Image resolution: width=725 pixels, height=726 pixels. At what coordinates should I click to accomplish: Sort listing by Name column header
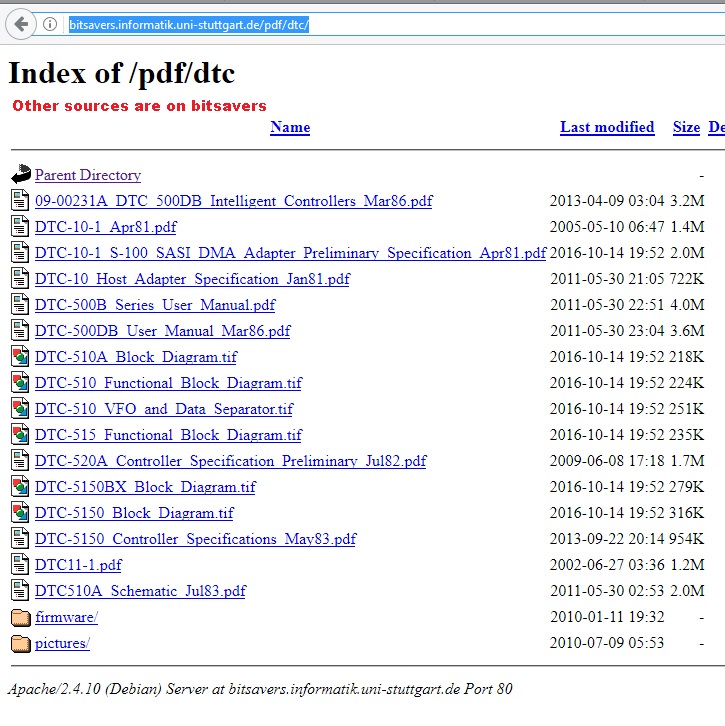click(290, 127)
